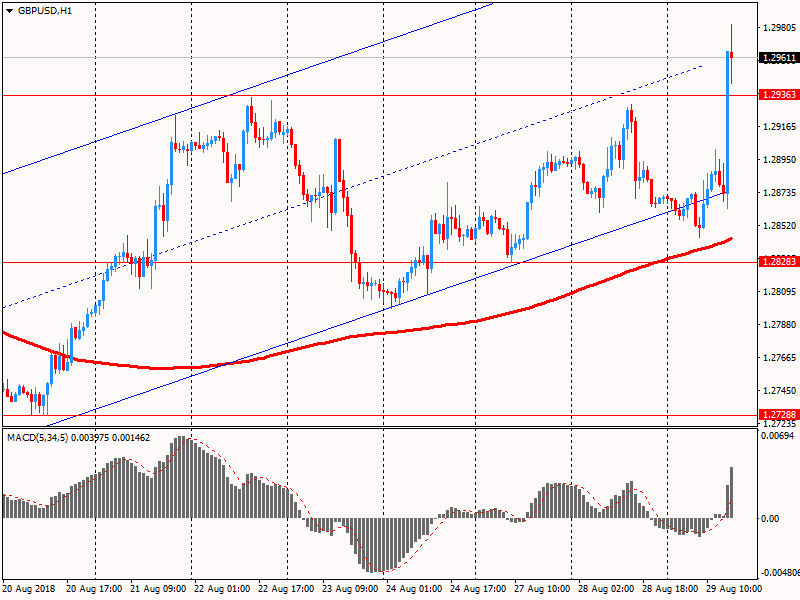This screenshot has width=800, height=600.
Task: Click price scale value 1.27880
Action: tap(779, 324)
